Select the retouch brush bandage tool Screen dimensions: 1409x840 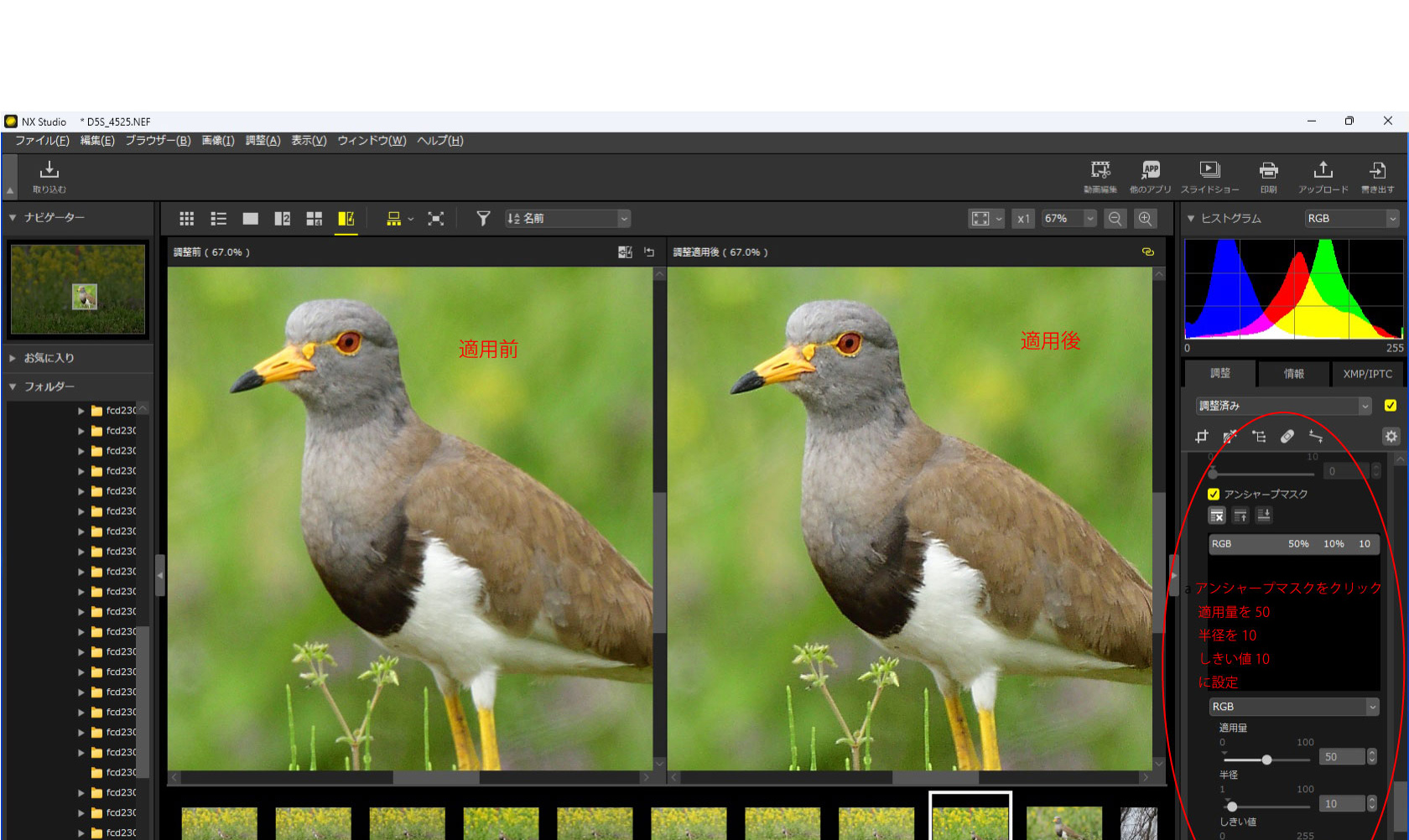click(1287, 436)
